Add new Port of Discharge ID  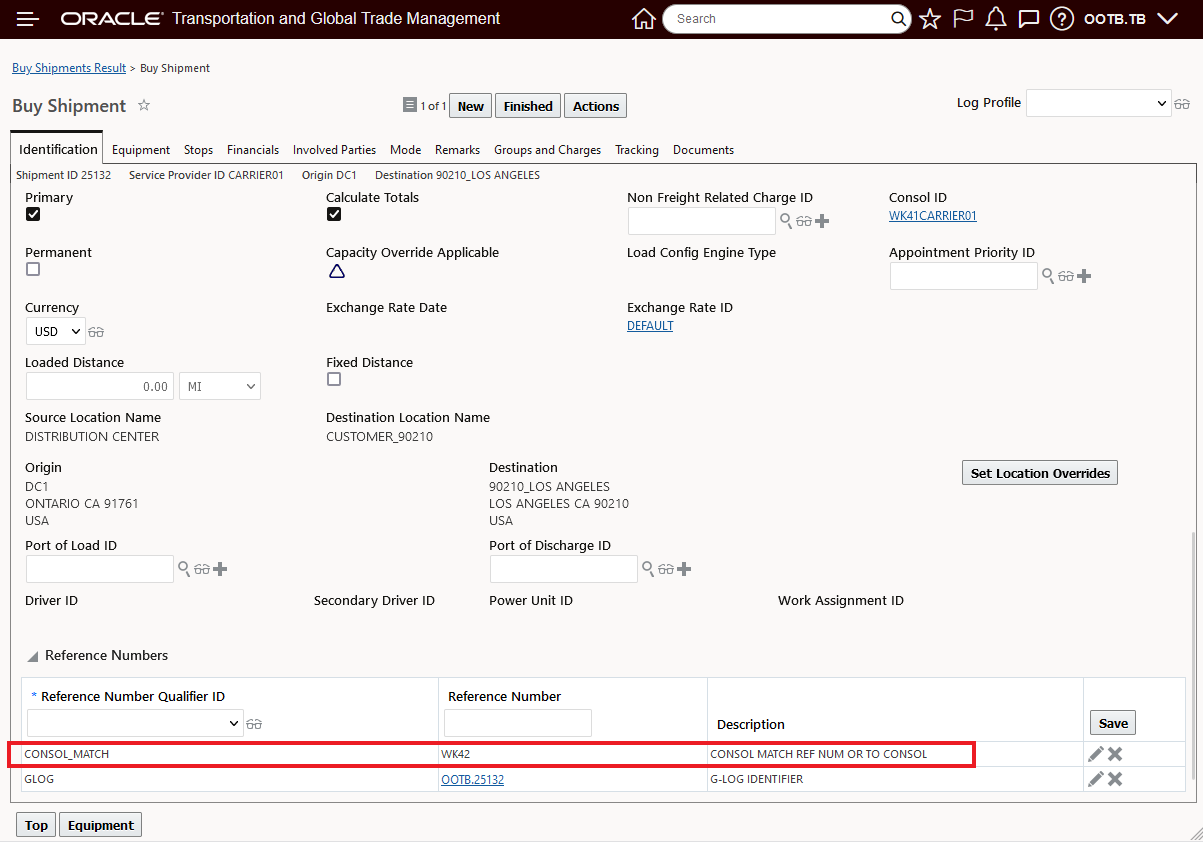point(684,569)
